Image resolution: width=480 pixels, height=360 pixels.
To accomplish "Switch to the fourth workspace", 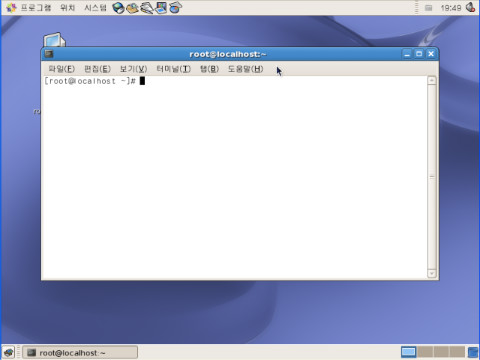I will (x=457, y=352).
